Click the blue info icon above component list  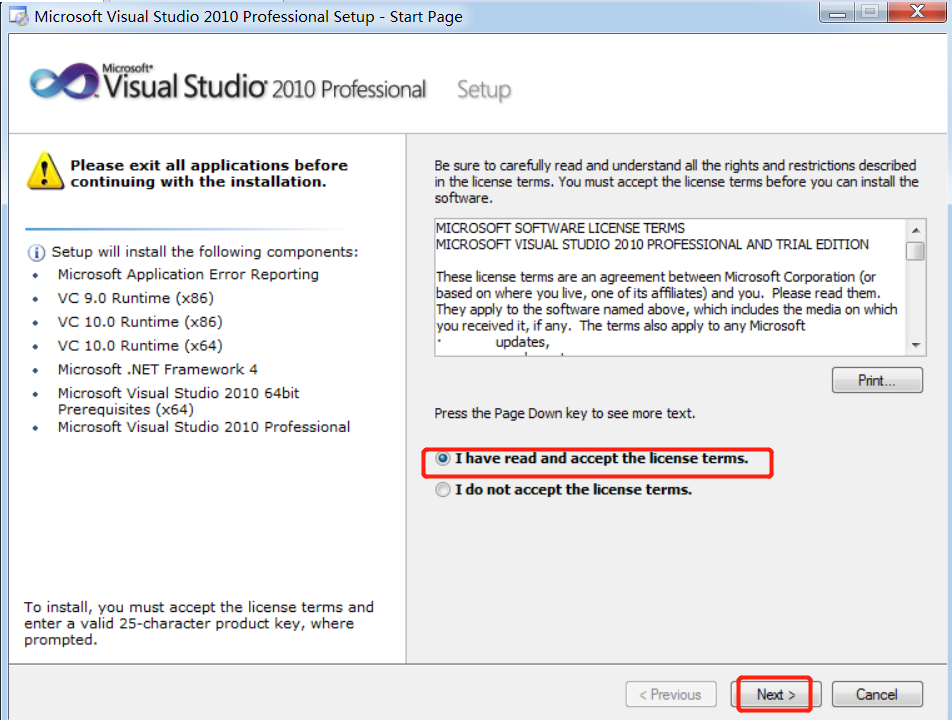tap(37, 252)
